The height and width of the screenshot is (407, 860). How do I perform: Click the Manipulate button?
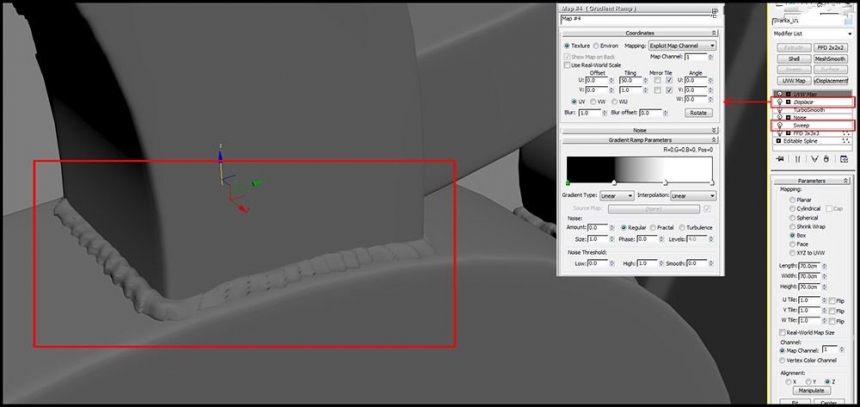point(811,391)
